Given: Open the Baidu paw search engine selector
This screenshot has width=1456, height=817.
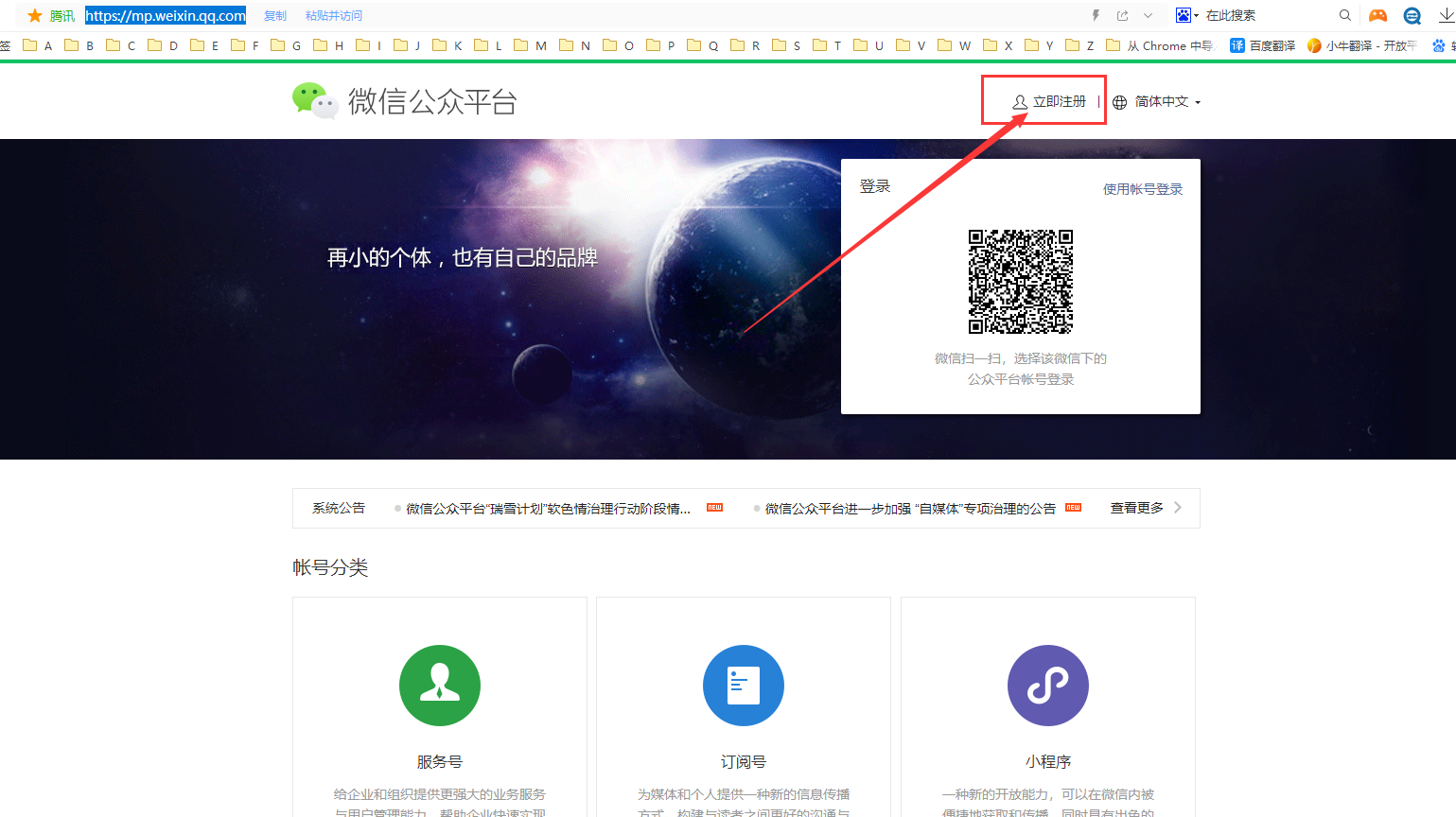Looking at the screenshot, I should (1186, 15).
